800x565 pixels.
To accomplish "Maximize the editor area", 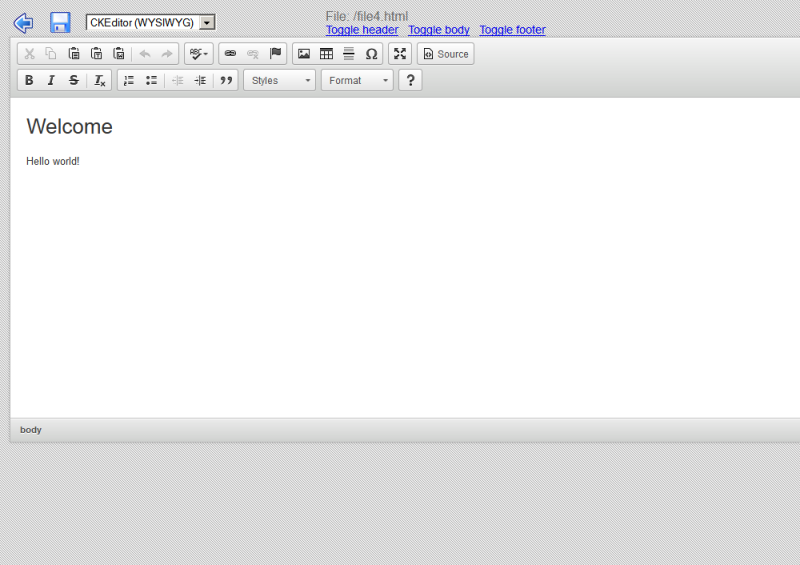I will (400, 54).
